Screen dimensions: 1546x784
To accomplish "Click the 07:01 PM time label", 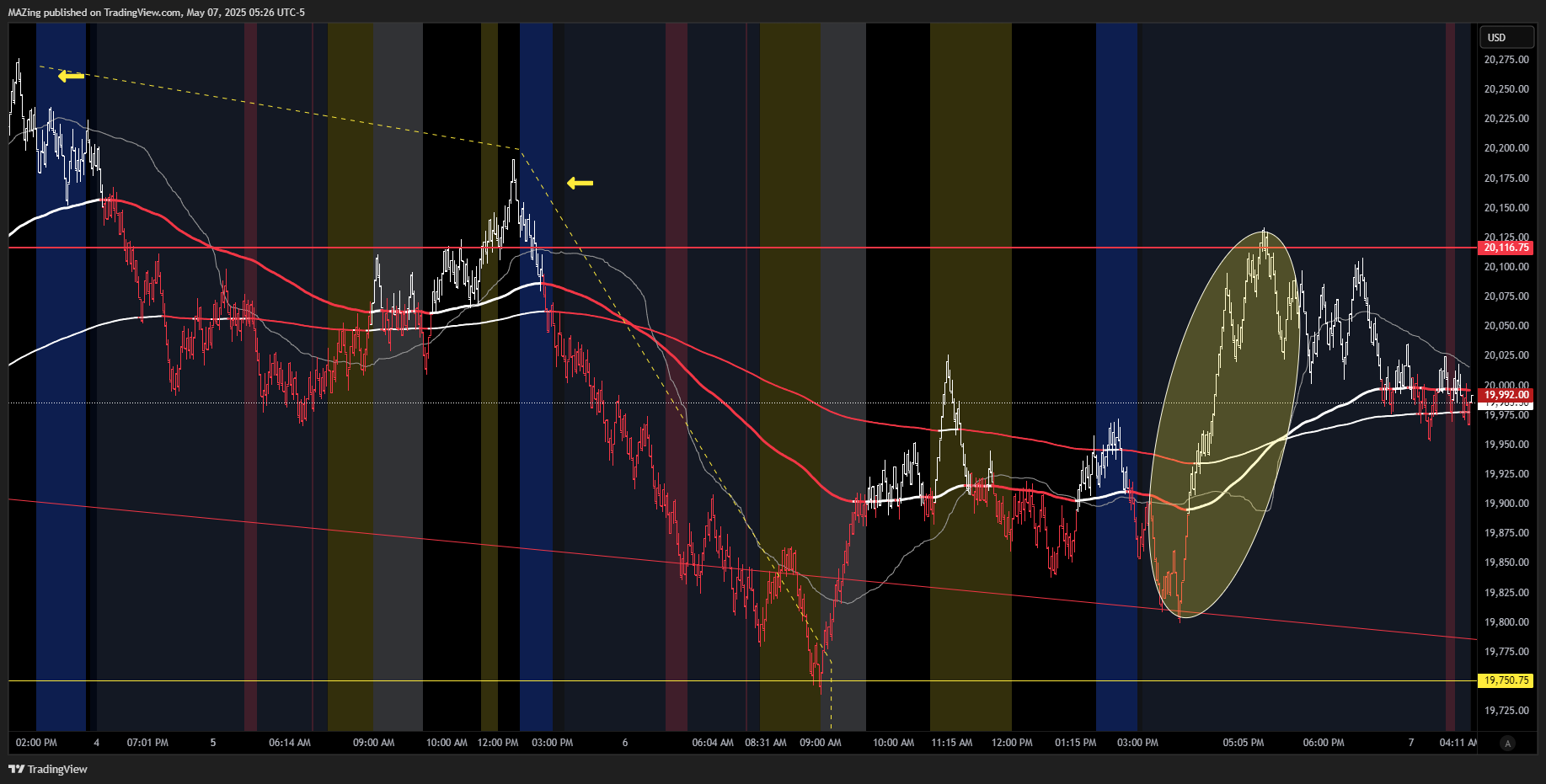I will coord(147,743).
